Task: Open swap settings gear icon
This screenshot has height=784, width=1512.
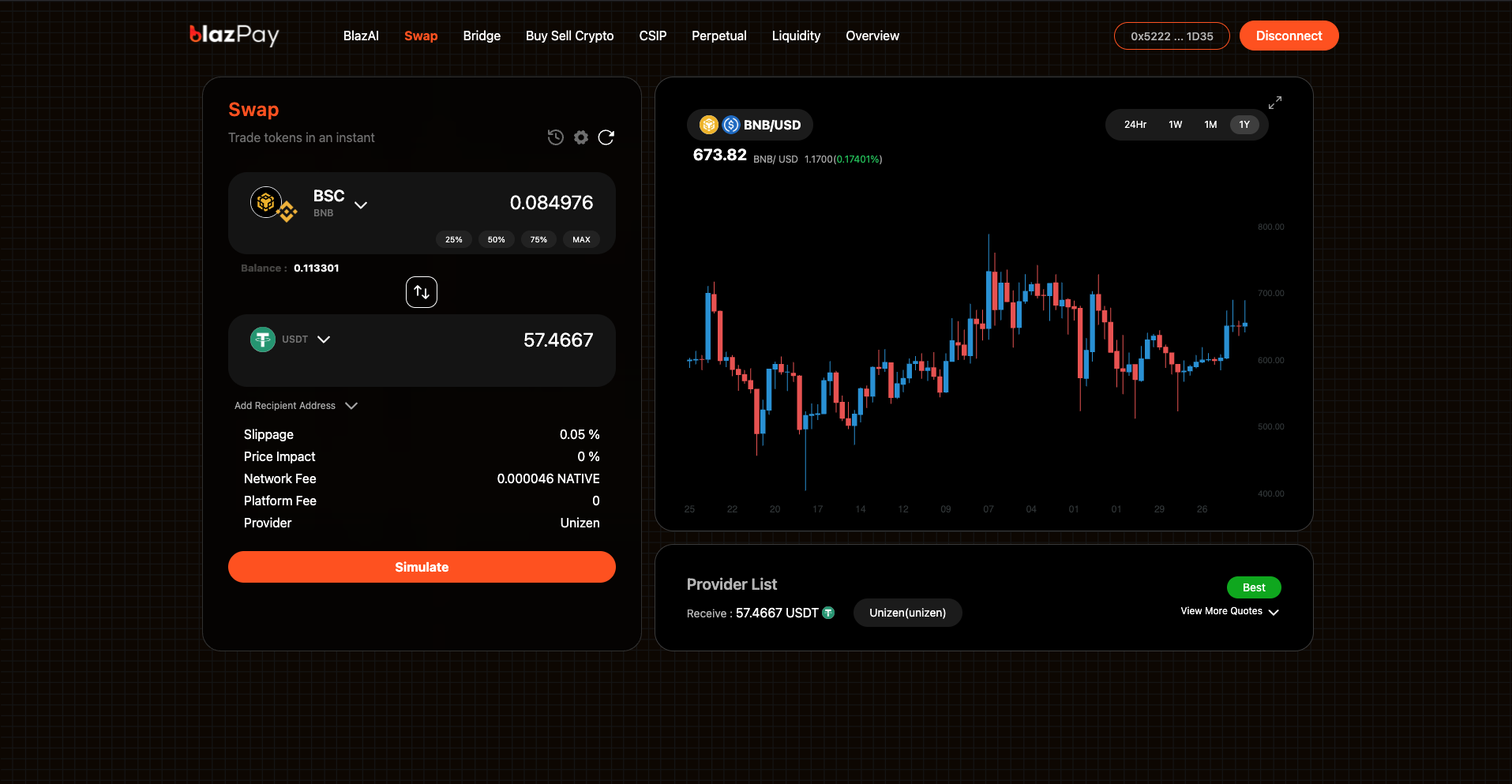Action: (x=581, y=137)
